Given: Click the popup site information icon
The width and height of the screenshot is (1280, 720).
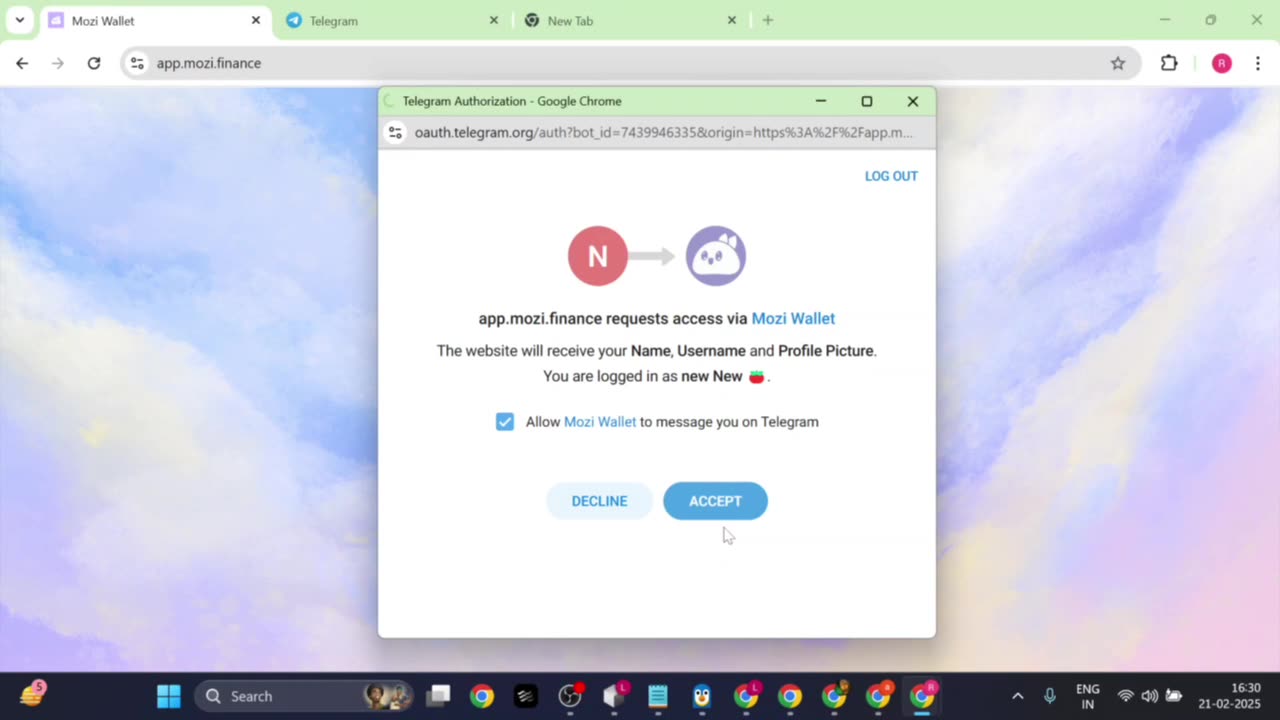Looking at the screenshot, I should [395, 132].
